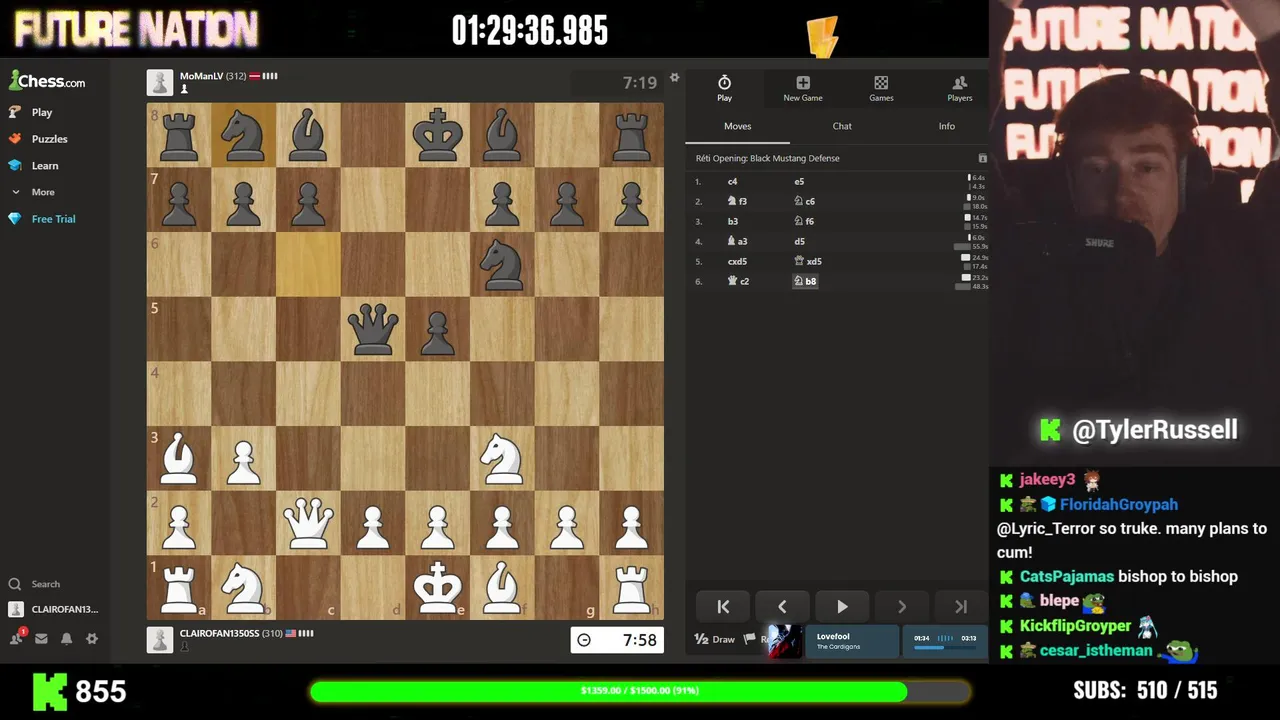Screen dimensions: 1280x720
Task: Click the white king on e1
Action: pos(437,587)
